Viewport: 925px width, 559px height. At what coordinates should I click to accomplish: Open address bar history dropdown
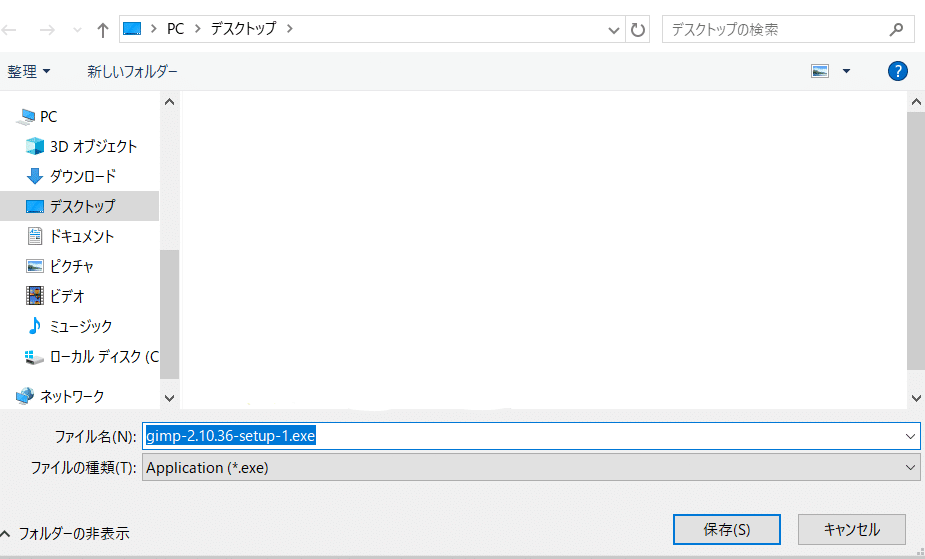tap(614, 30)
